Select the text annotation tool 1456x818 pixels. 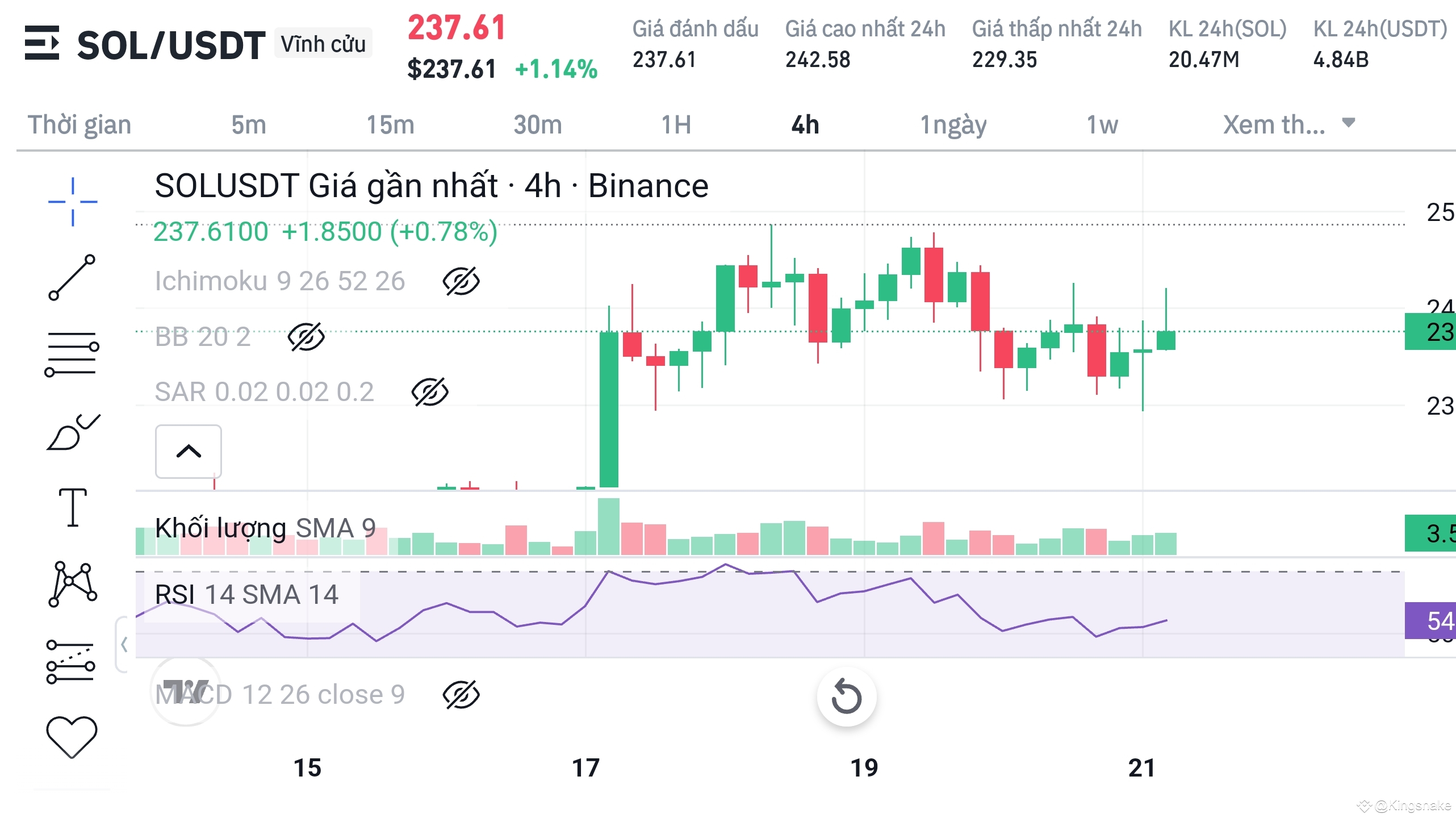(x=73, y=507)
